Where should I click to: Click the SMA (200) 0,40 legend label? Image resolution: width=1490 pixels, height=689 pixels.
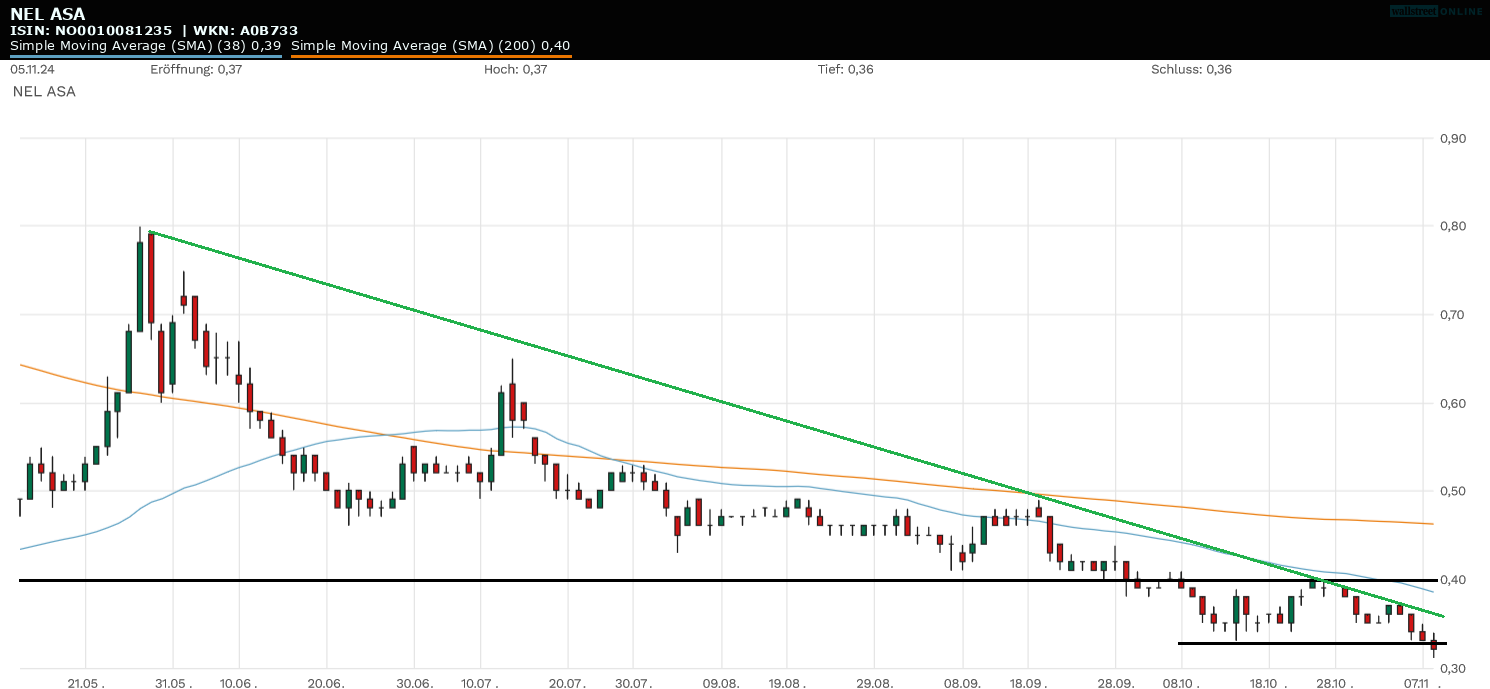click(430, 46)
